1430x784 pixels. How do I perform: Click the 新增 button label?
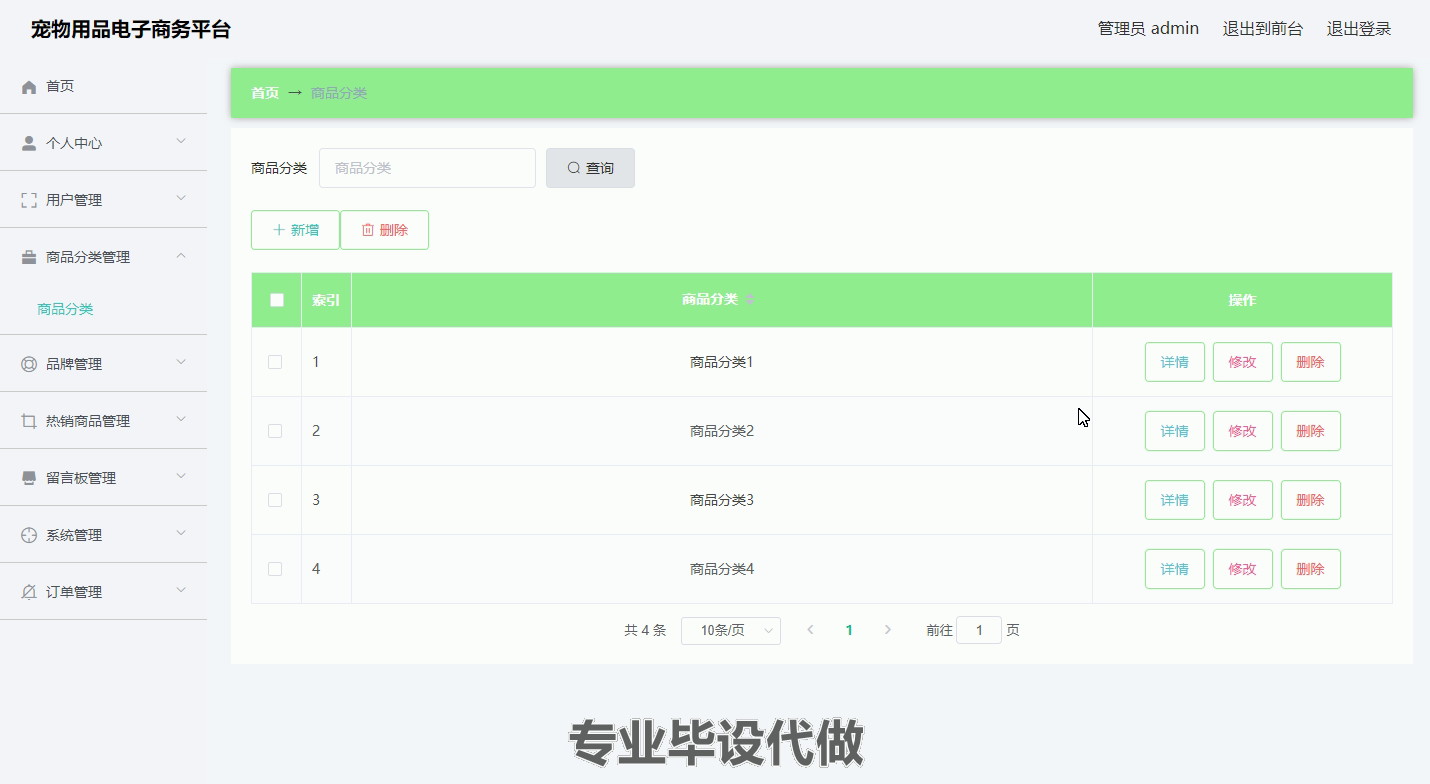tap(305, 230)
